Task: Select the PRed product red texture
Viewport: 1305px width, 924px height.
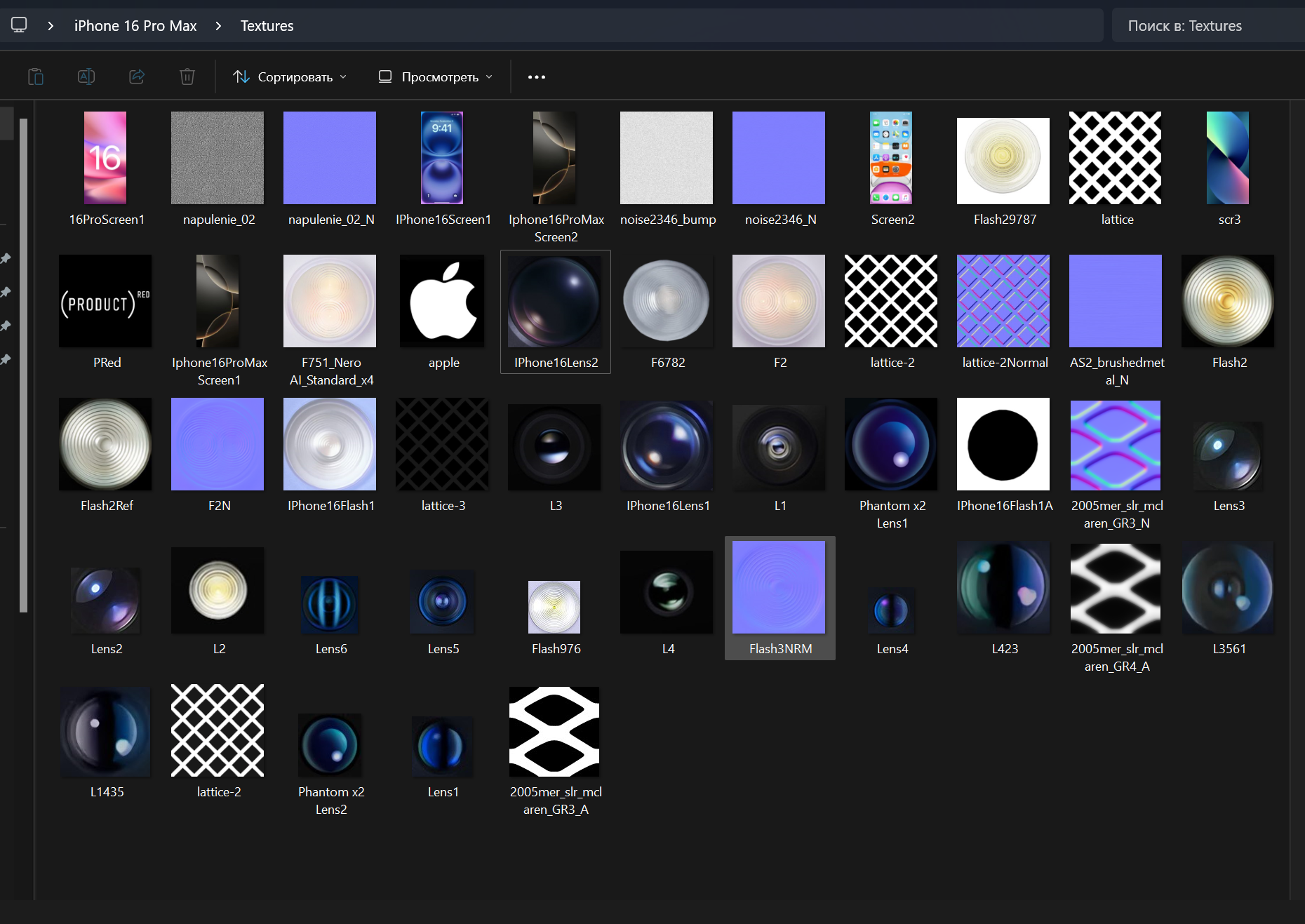Action: click(105, 302)
